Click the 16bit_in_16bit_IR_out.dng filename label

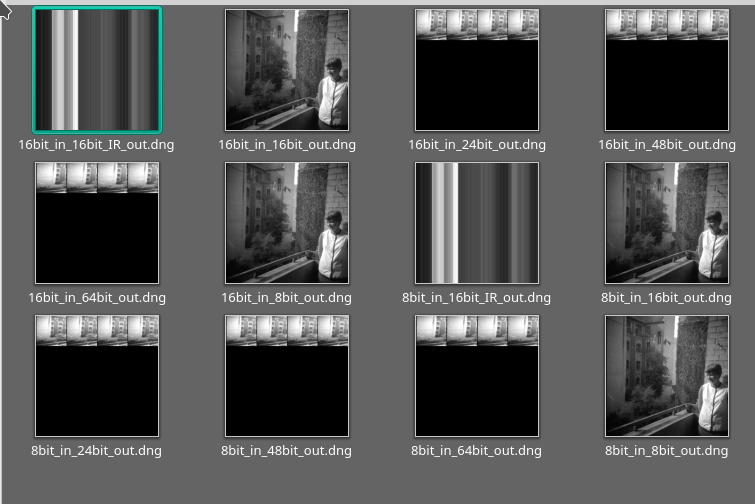pos(97,145)
